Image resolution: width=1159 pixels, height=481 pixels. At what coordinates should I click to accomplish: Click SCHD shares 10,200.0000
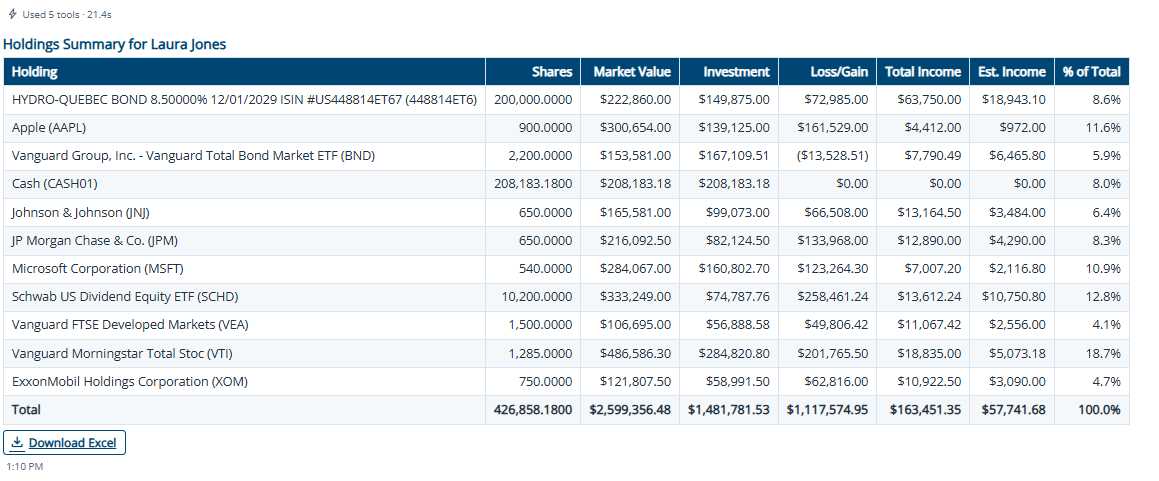[x=537, y=297]
